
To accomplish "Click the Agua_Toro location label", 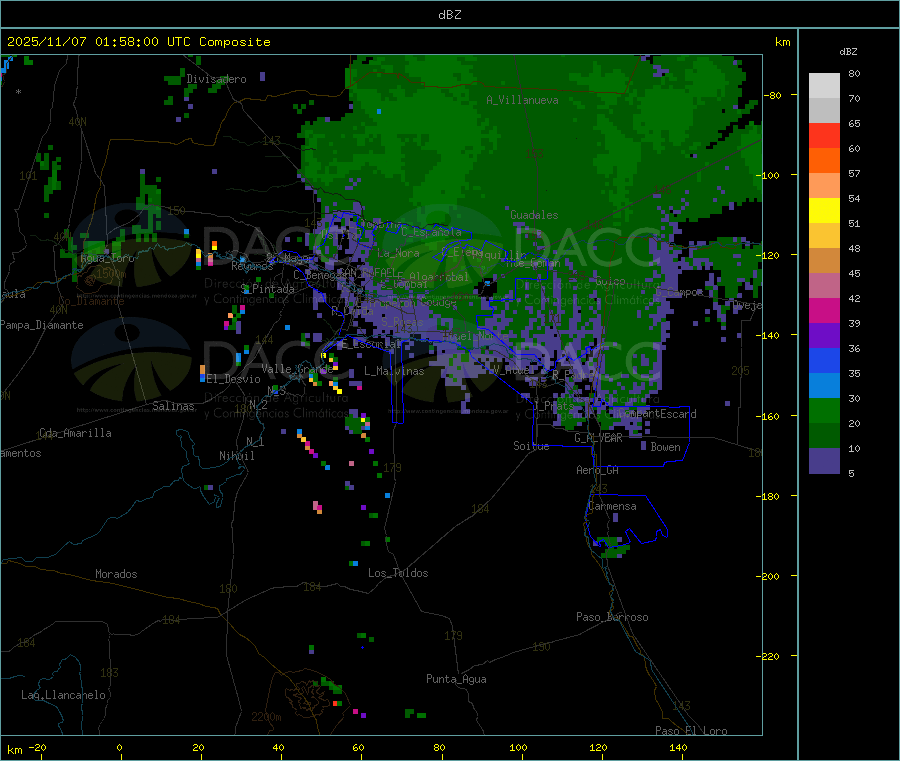I will click(107, 258).
